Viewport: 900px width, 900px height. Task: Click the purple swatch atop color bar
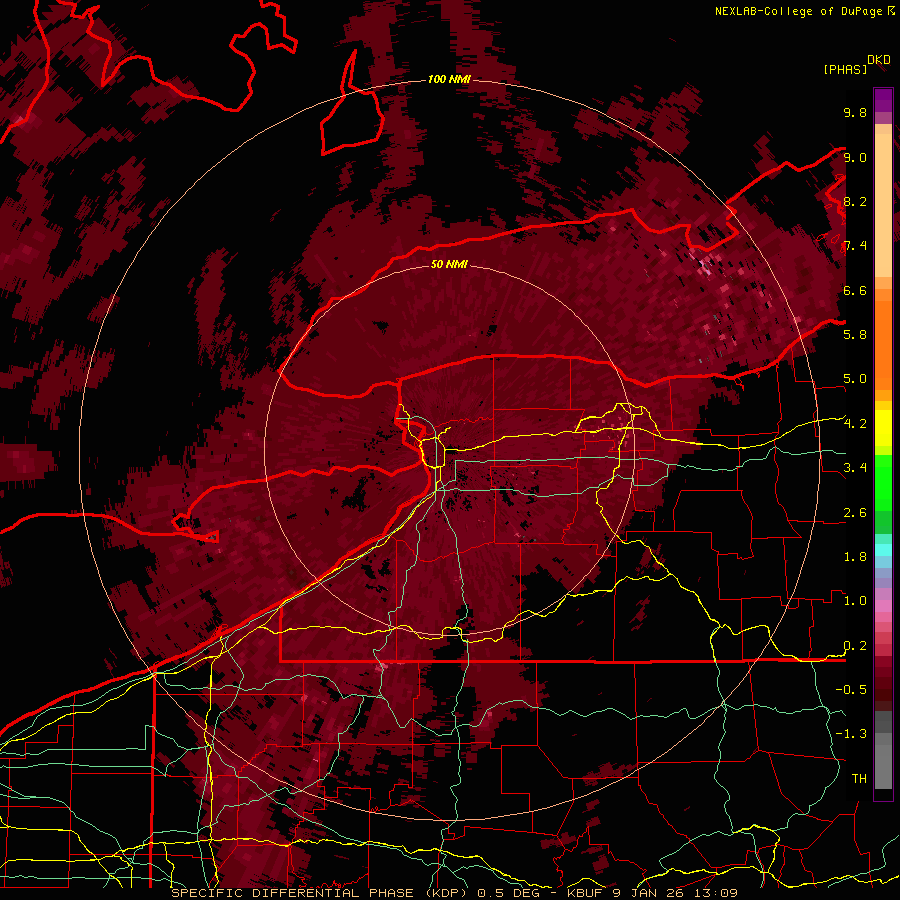coord(883,100)
